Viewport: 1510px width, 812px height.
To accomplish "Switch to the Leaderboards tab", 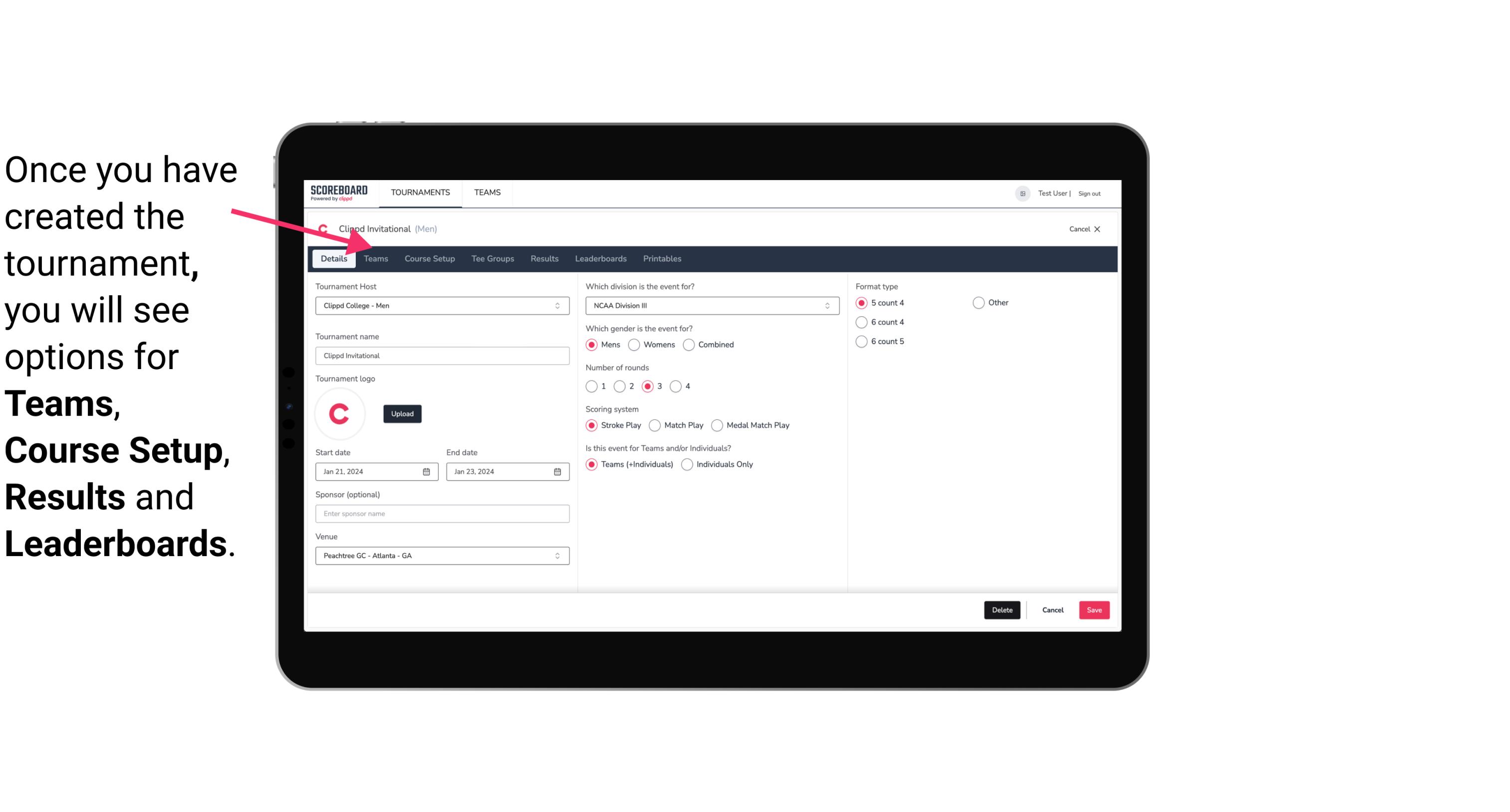I will (600, 258).
